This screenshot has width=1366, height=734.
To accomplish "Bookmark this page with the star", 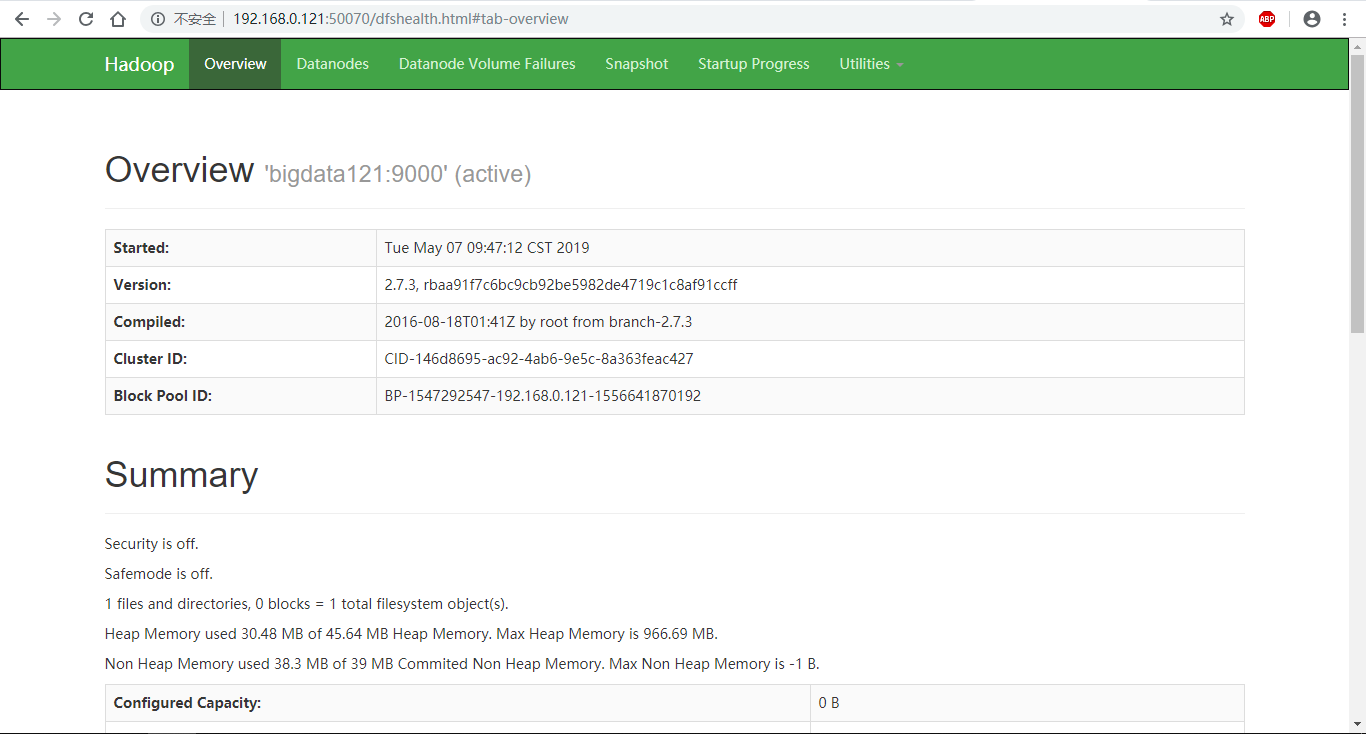I will click(x=1227, y=19).
